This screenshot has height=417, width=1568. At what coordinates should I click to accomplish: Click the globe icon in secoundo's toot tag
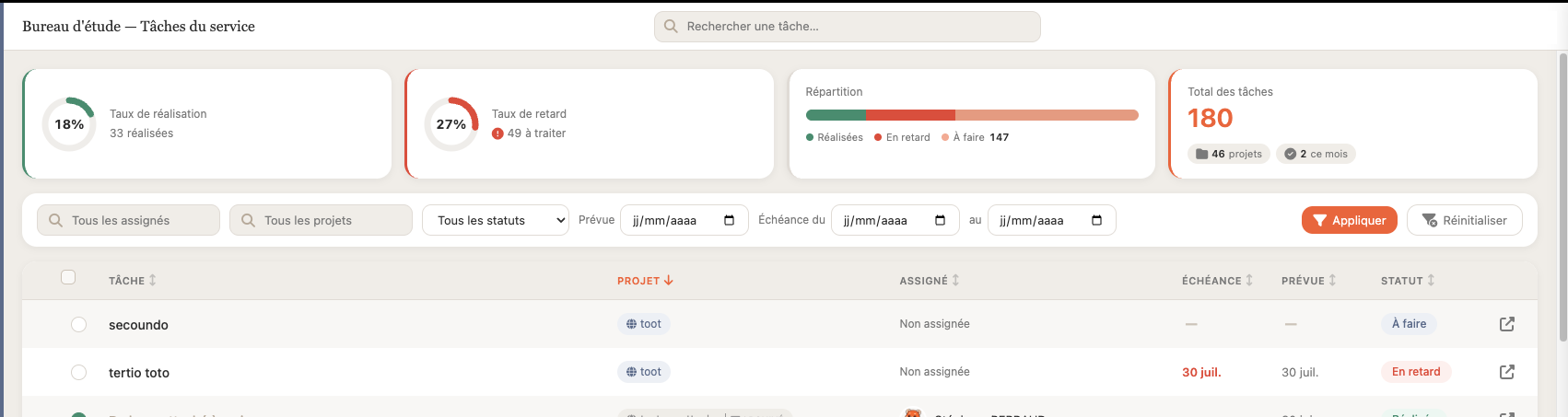coord(631,324)
